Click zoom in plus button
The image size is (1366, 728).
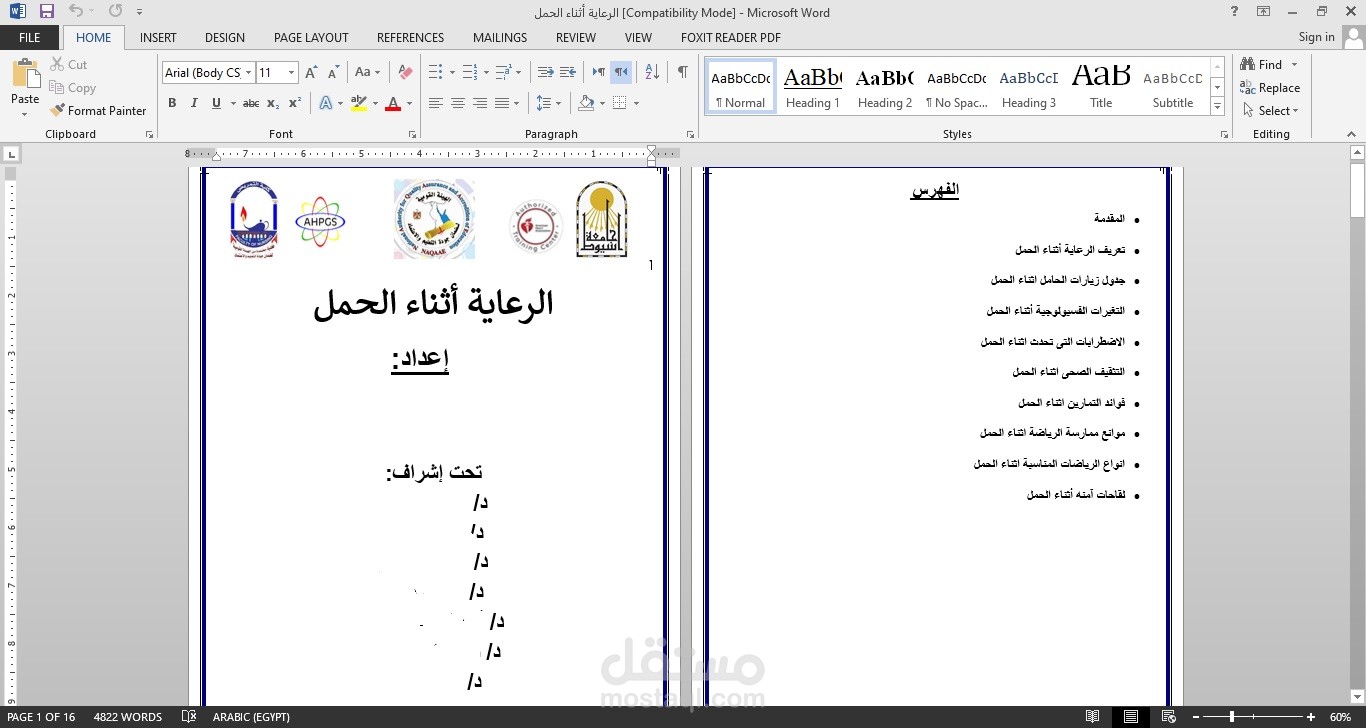click(1310, 717)
